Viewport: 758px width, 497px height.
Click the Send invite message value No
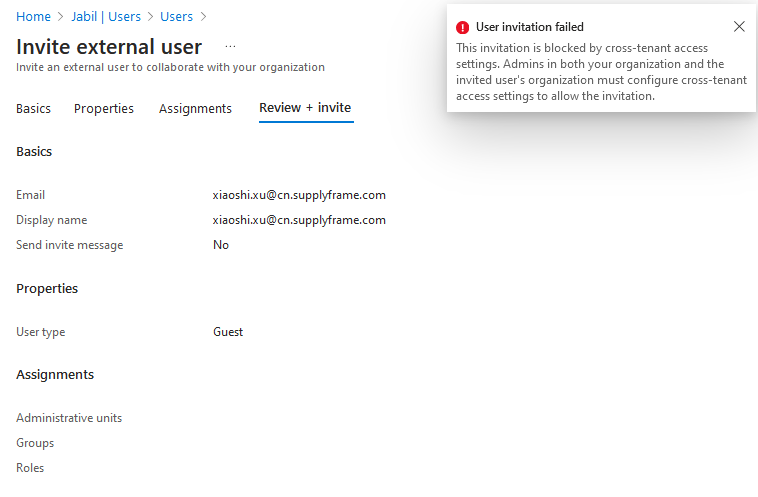tap(221, 245)
